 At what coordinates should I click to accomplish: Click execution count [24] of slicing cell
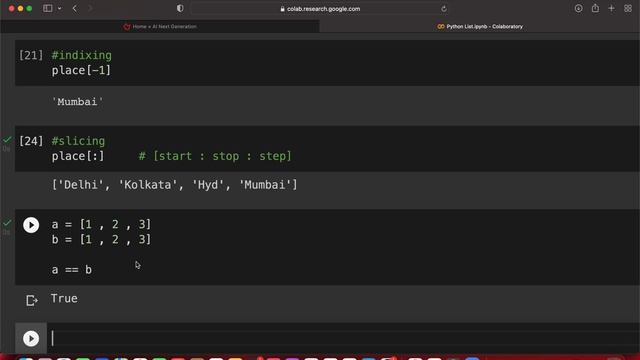(31, 141)
